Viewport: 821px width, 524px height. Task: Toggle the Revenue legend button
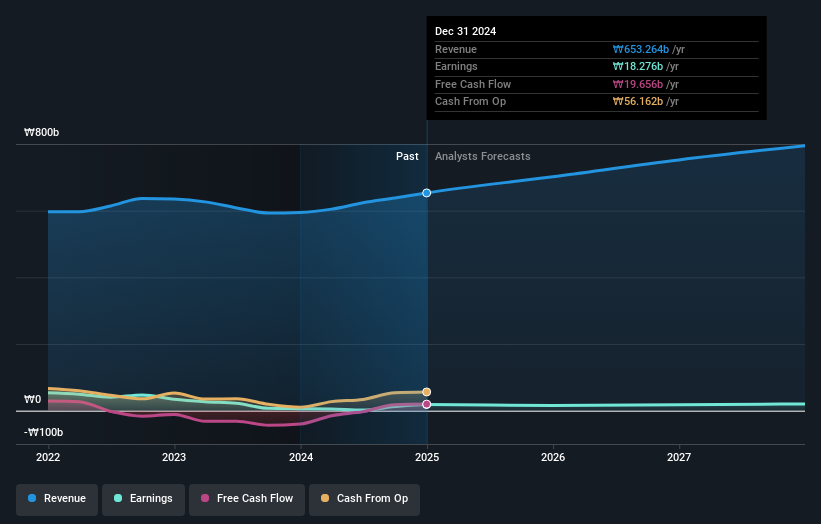[57, 499]
